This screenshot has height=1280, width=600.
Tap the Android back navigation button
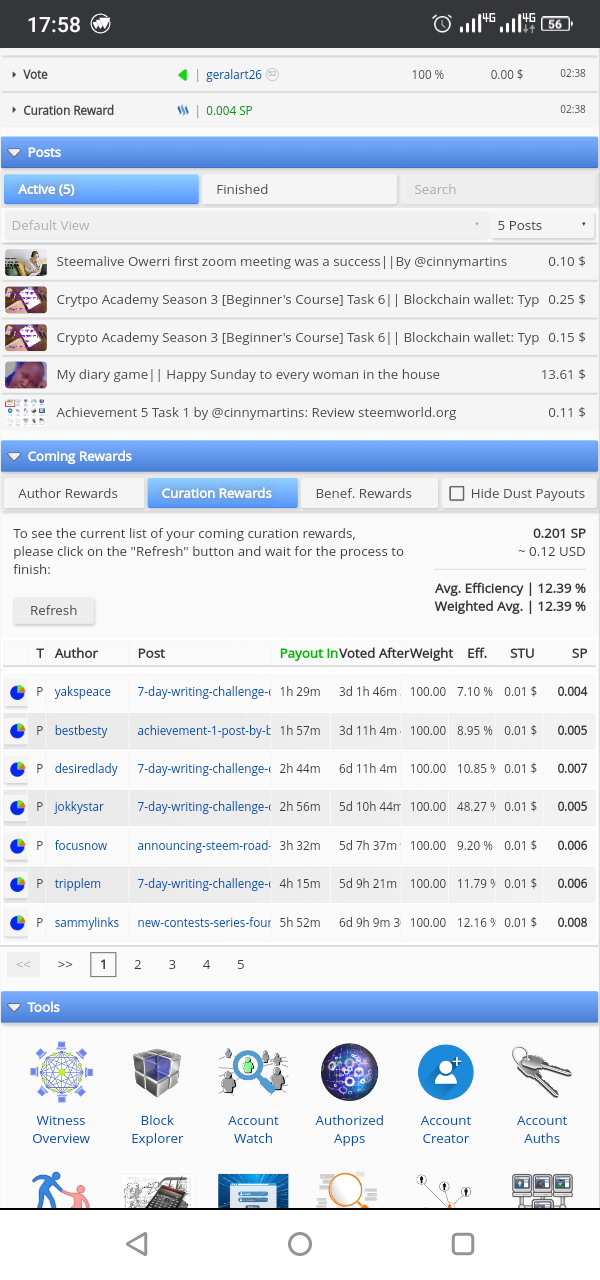click(x=137, y=1243)
